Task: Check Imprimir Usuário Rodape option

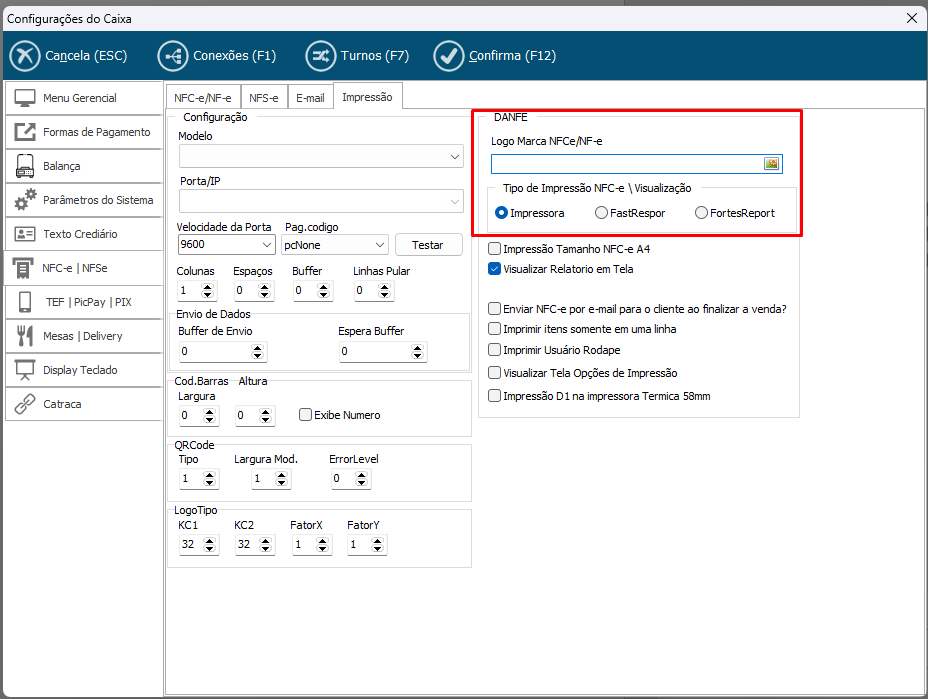Action: 494,350
